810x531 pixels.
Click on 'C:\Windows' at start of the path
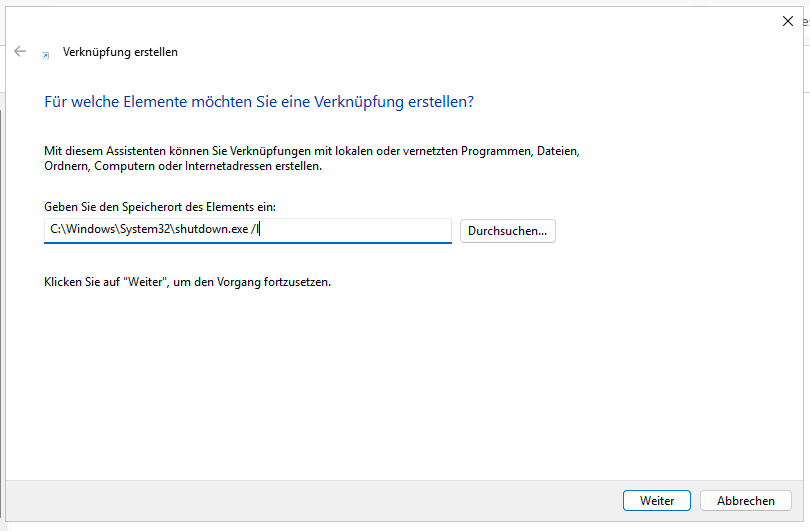[x=80, y=231]
